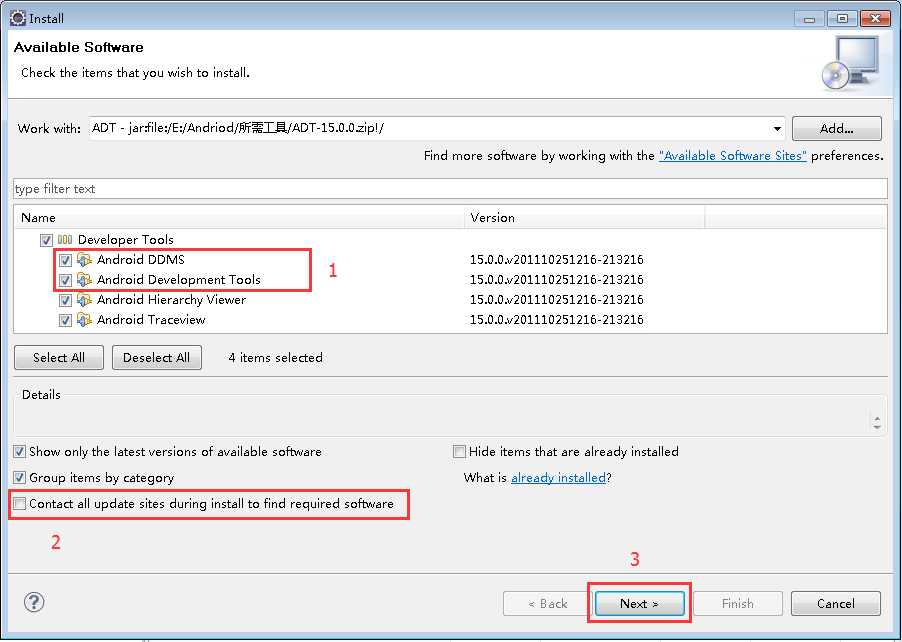Uncheck the Android DDMS checkbox
902x642 pixels.
point(65,260)
